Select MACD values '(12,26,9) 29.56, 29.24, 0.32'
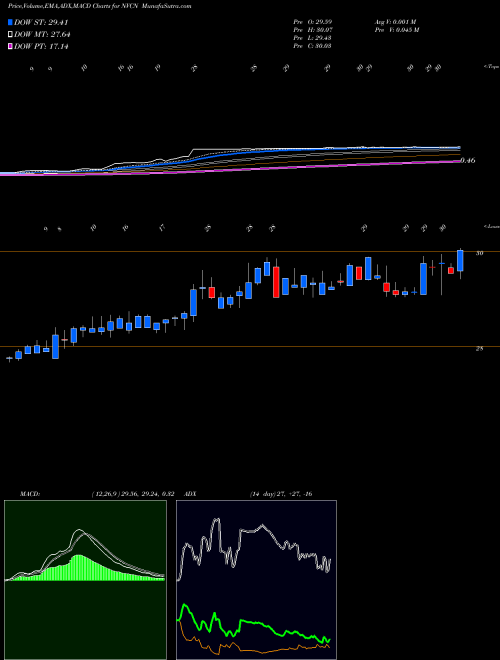This screenshot has width=500, height=660. pos(132,494)
